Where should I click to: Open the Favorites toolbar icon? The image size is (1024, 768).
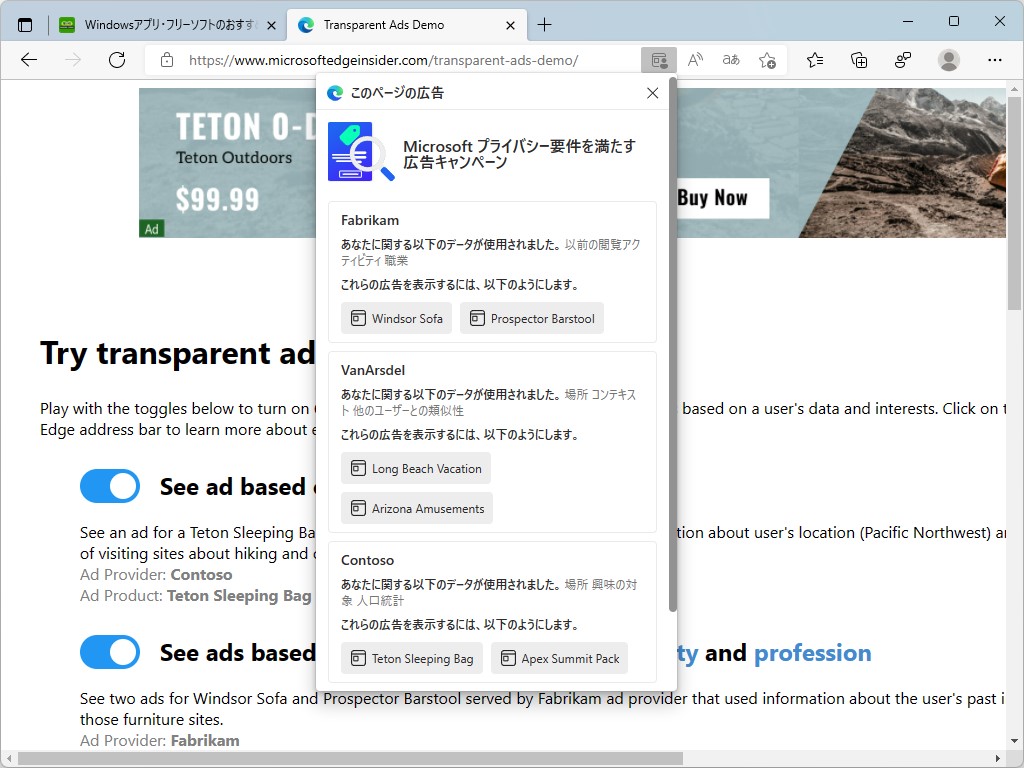click(x=815, y=60)
